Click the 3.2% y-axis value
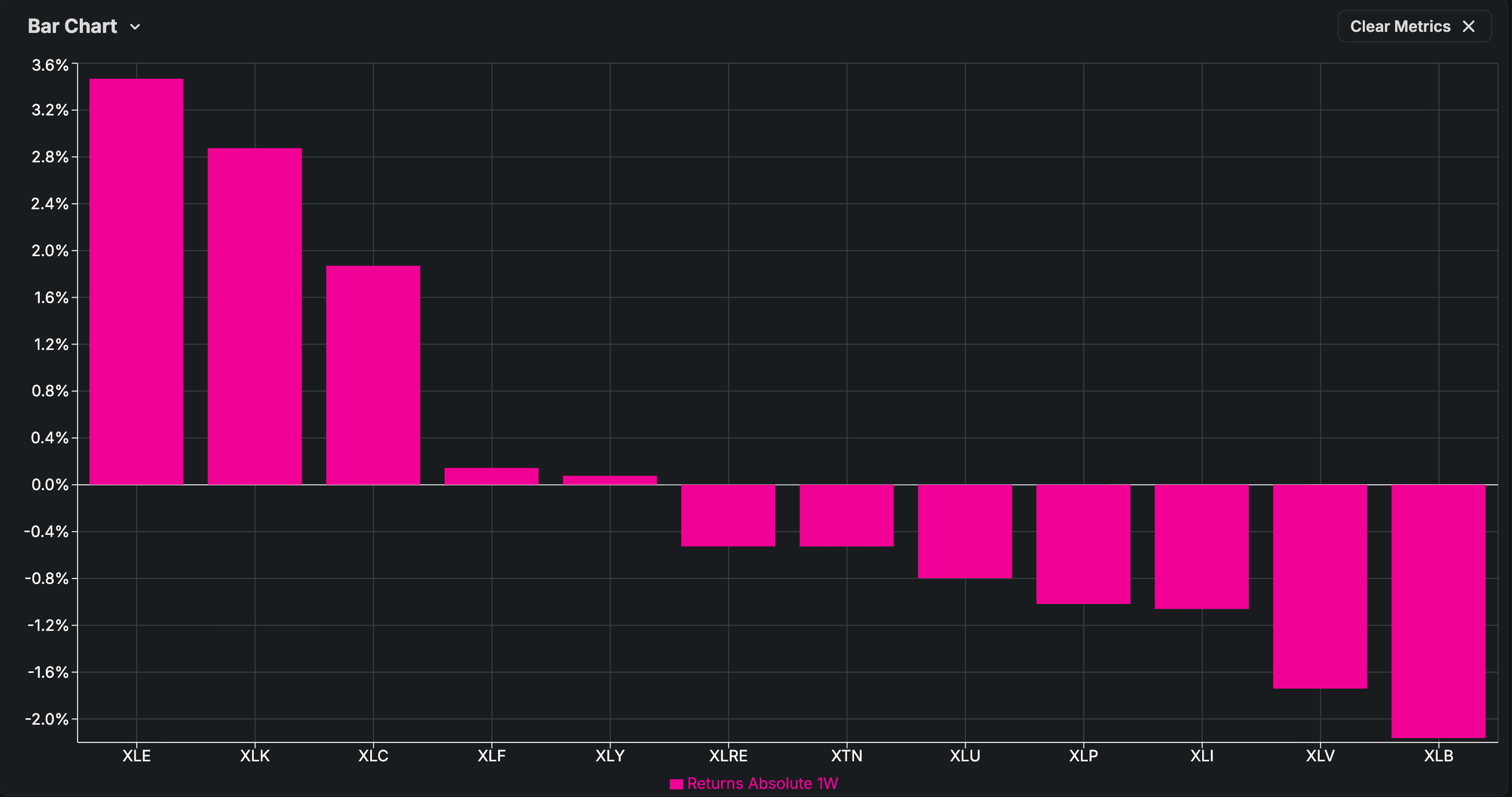The image size is (1512, 797). (x=50, y=110)
